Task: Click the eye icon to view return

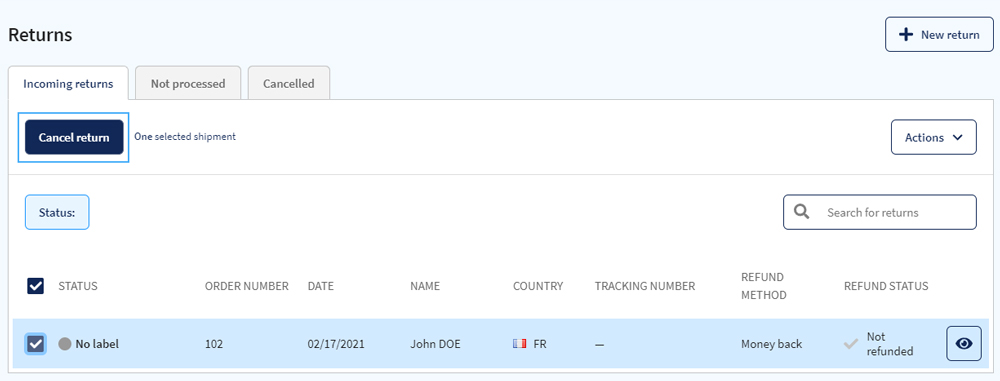Action: 964,343
